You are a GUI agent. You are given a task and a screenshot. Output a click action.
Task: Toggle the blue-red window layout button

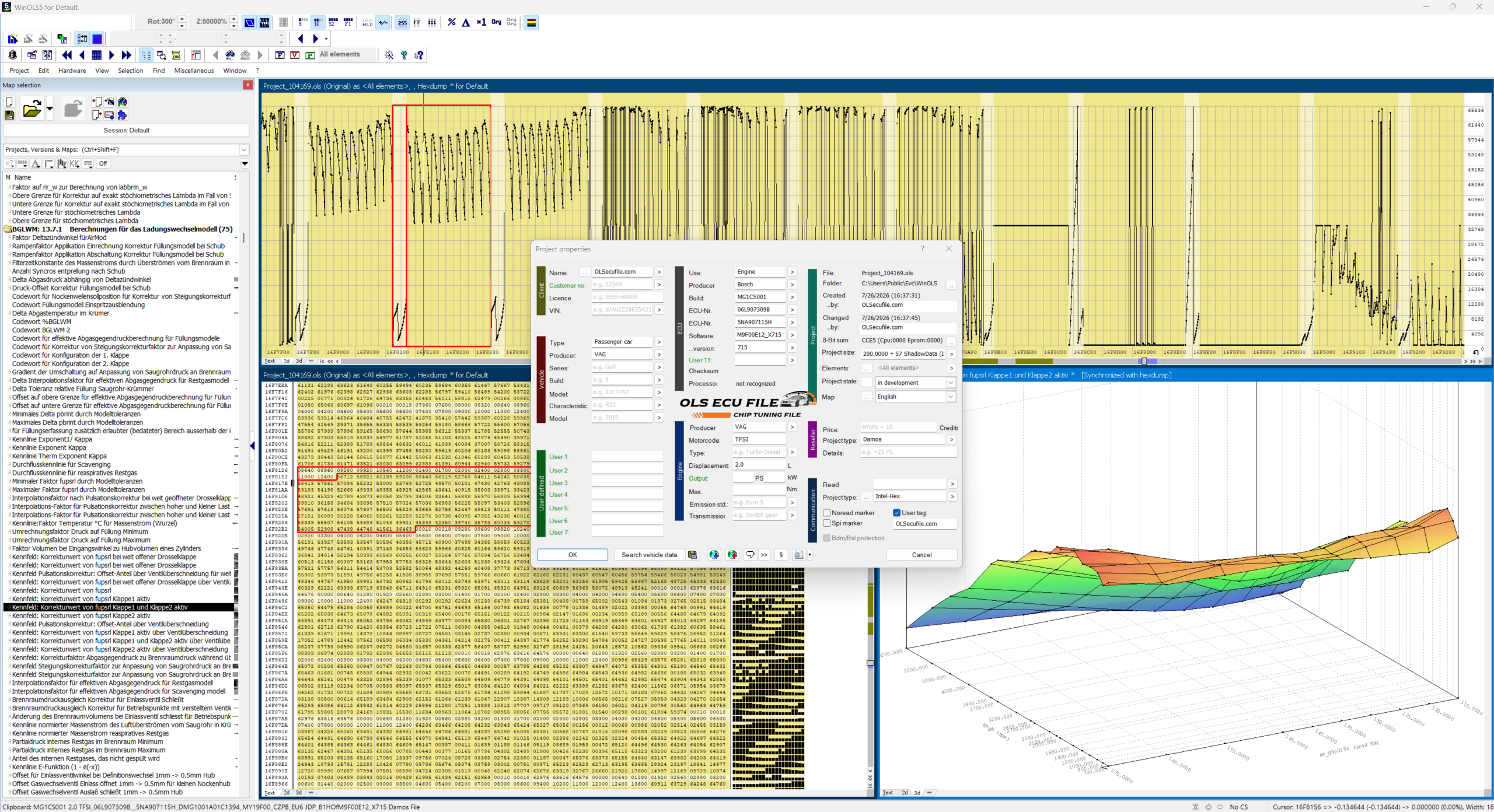[97, 39]
